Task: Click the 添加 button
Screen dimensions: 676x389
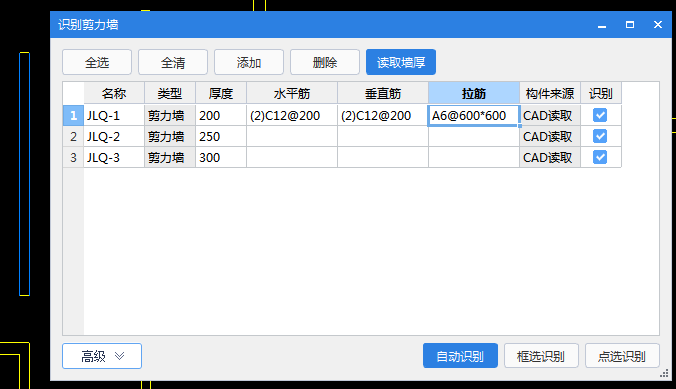Action: (x=249, y=62)
